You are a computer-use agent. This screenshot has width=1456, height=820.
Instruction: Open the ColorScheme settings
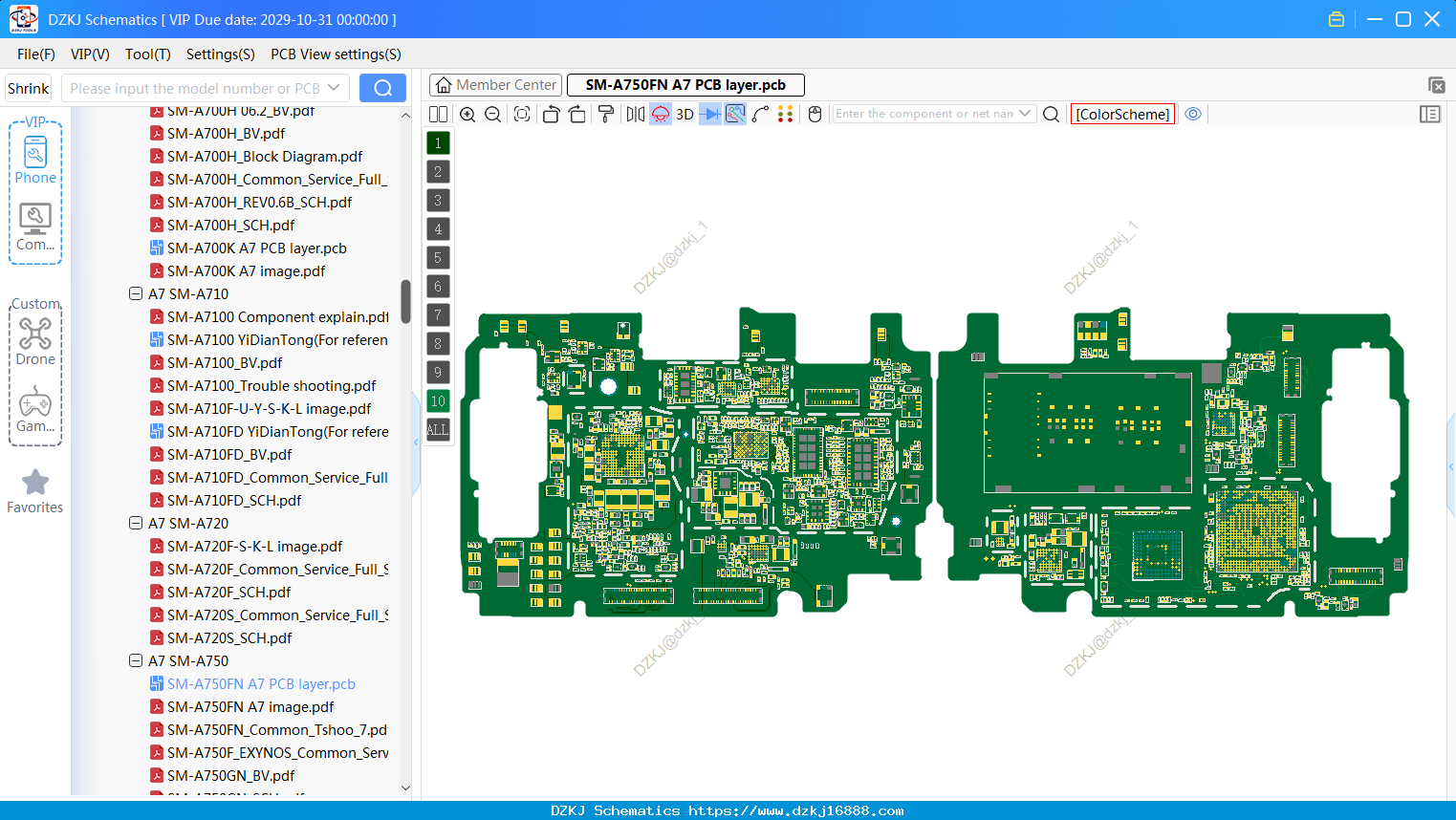(x=1122, y=114)
